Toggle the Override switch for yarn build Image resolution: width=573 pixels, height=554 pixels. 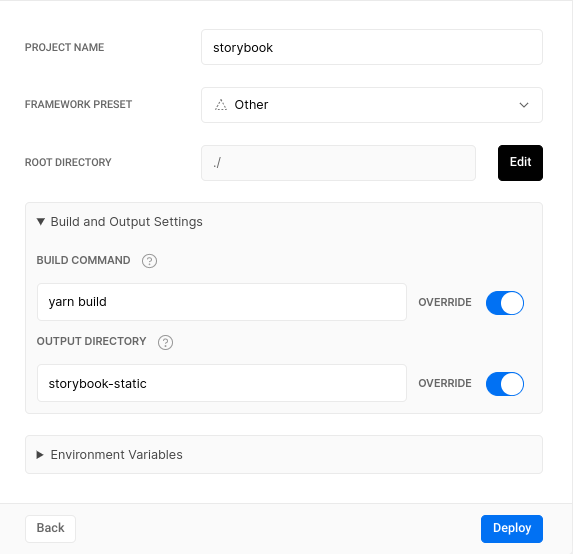tap(505, 303)
